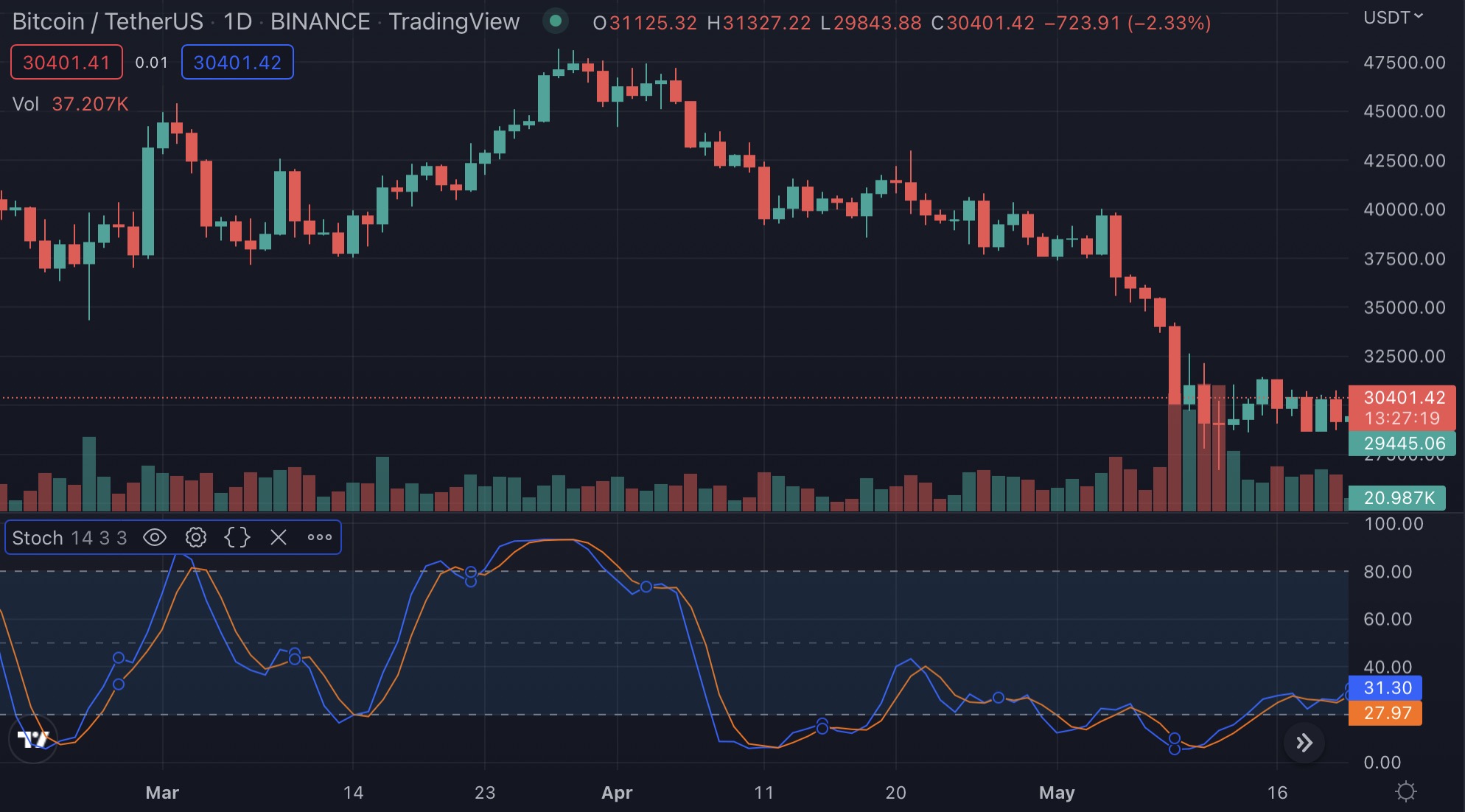1465x812 pixels.
Task: Click the 80.00 stochastic axis label
Action: coord(1388,572)
